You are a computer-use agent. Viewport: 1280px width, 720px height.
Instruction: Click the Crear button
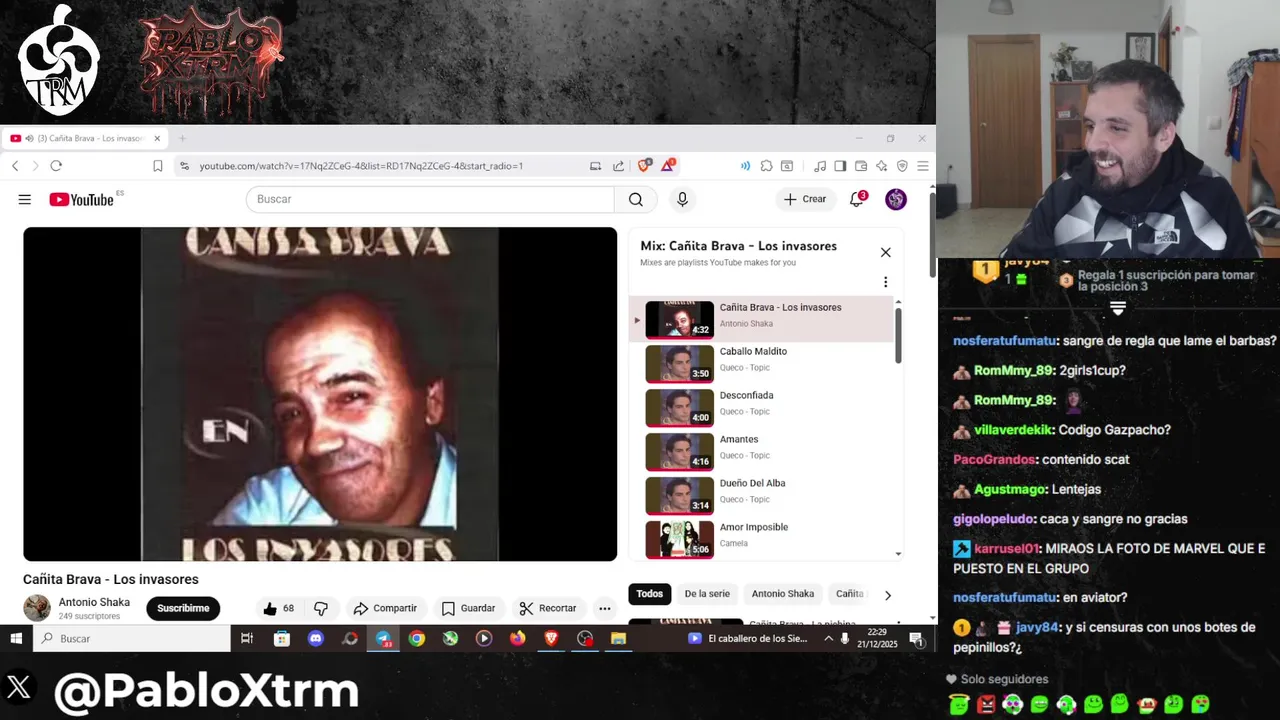tap(805, 199)
